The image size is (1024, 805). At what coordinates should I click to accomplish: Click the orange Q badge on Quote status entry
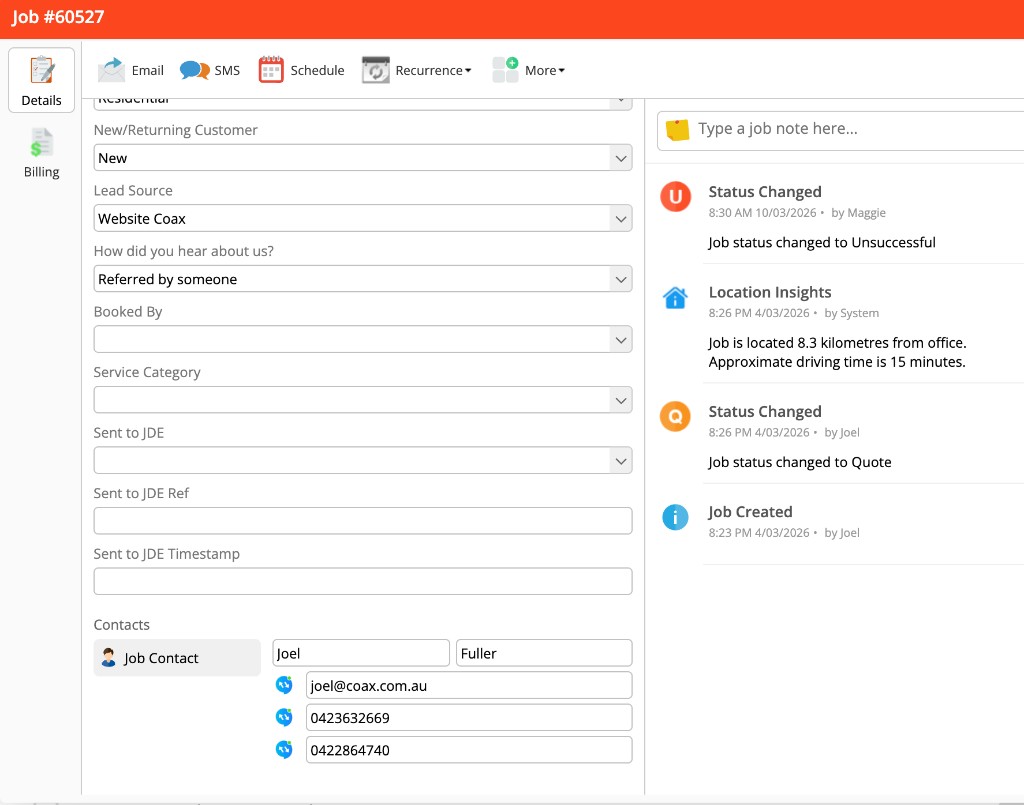point(675,418)
